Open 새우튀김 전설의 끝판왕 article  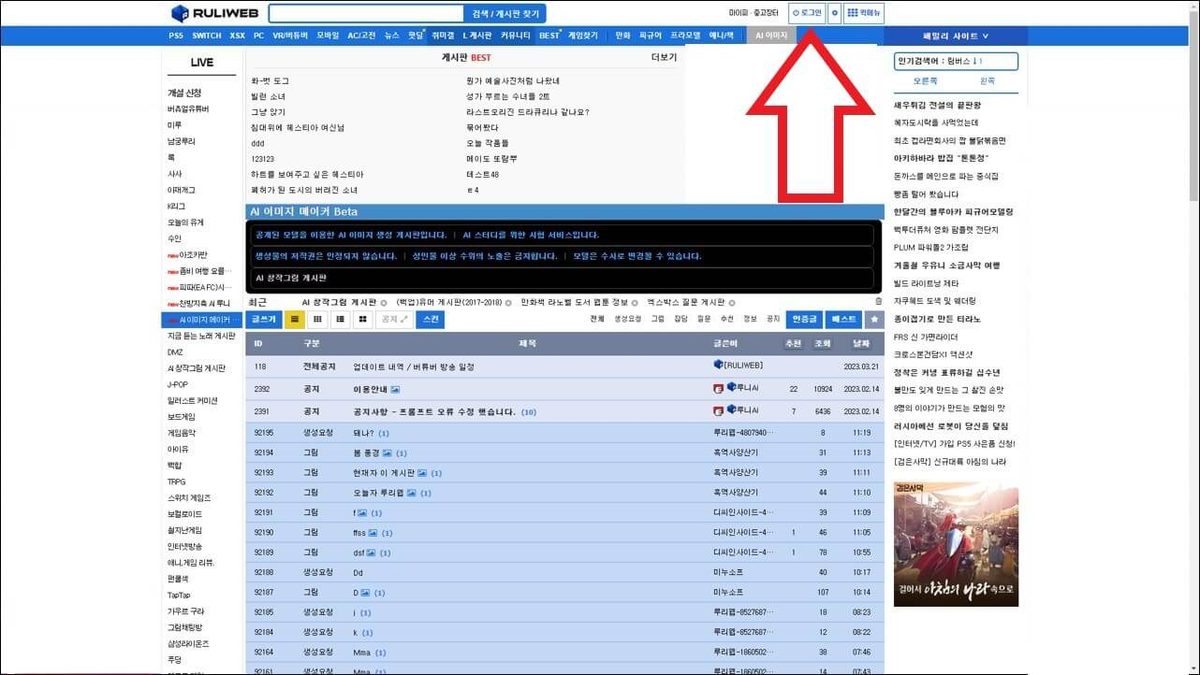(x=938, y=105)
